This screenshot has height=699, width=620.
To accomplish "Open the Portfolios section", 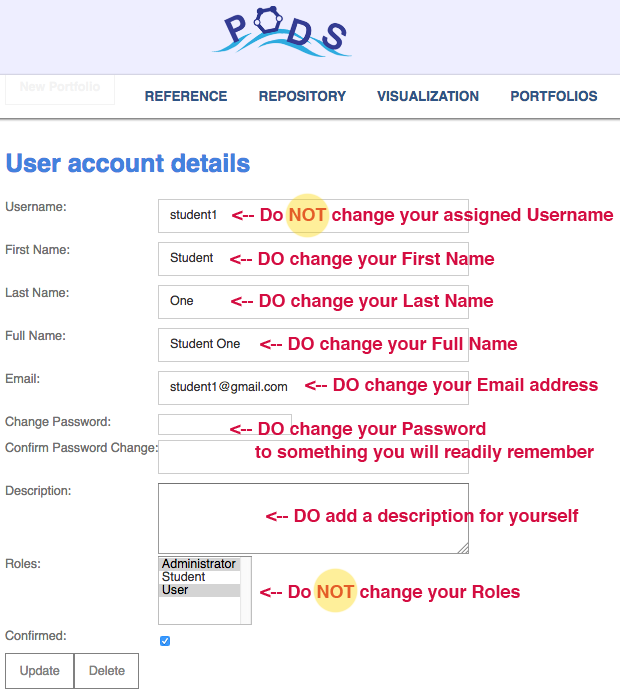I will coord(554,97).
